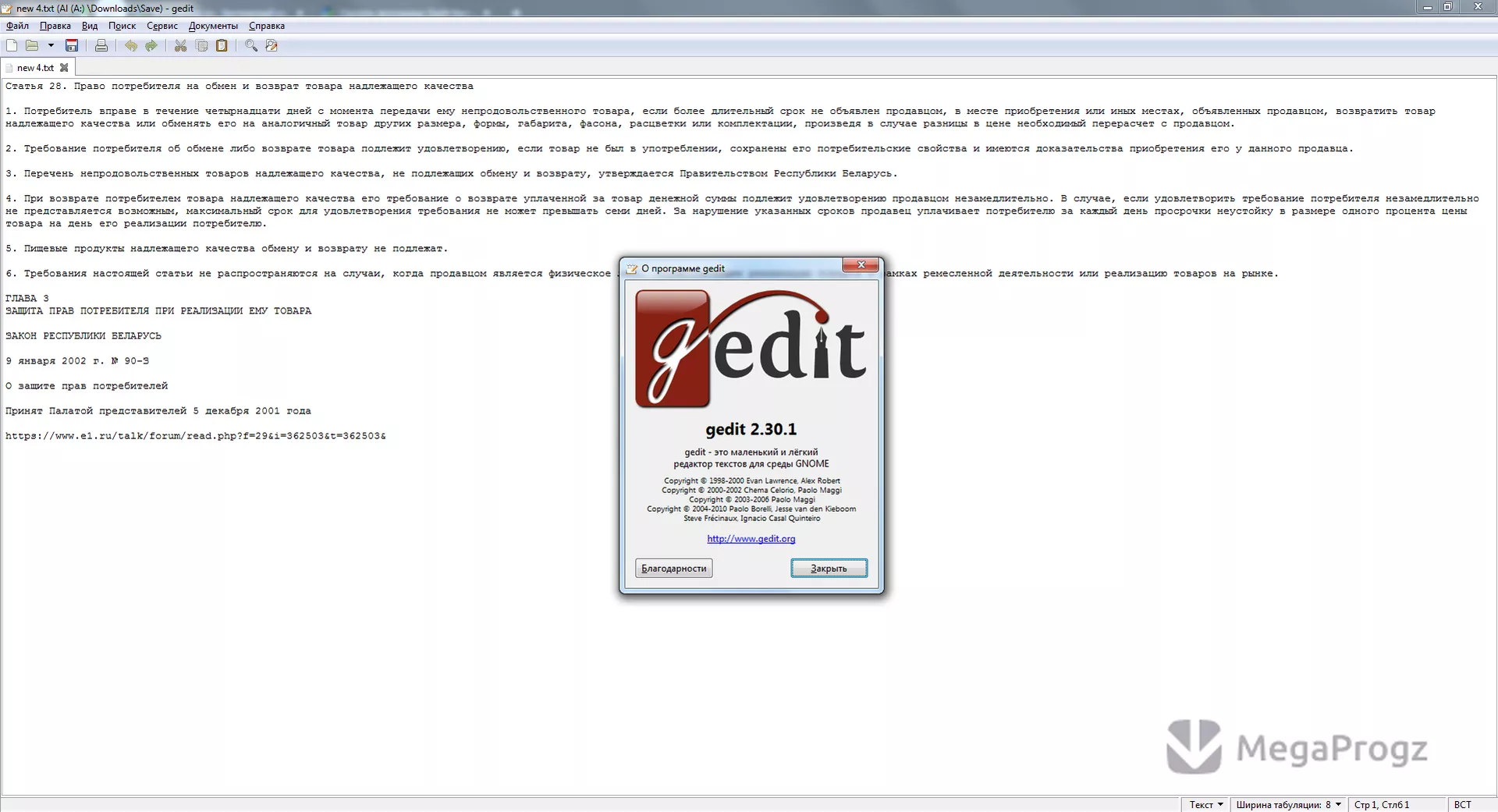Screen dimensions: 1498x812
Task: Click the line '9 января 2002 г. № 90-З'
Action: 77,361
